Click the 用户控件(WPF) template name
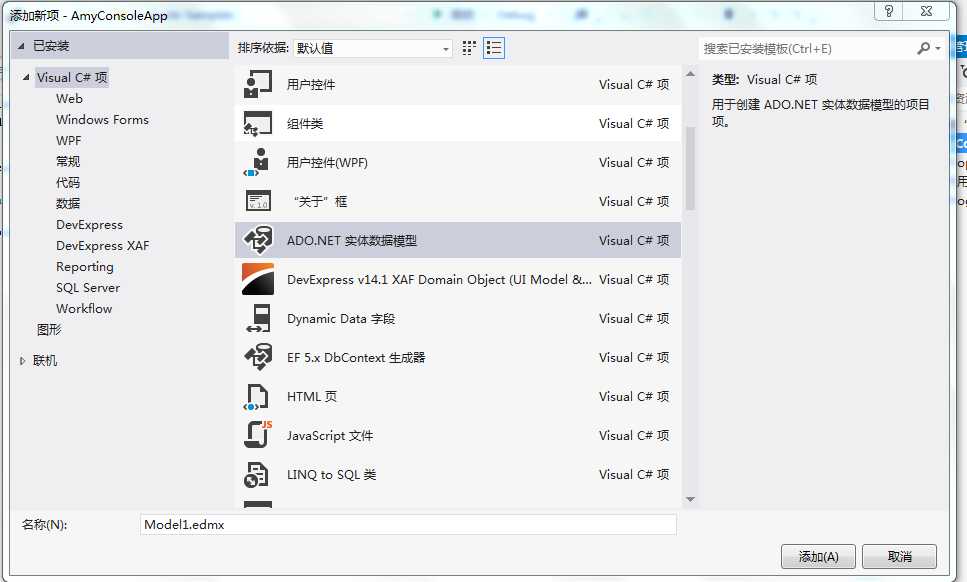The width and height of the screenshot is (967, 582). coord(327,162)
